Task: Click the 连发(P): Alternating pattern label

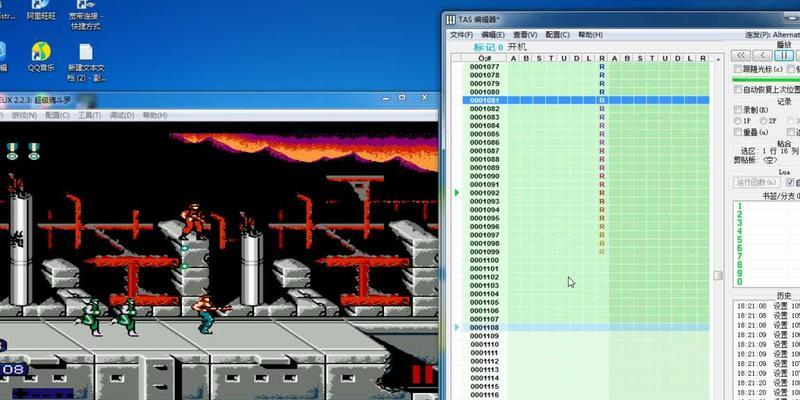Action: coord(772,35)
